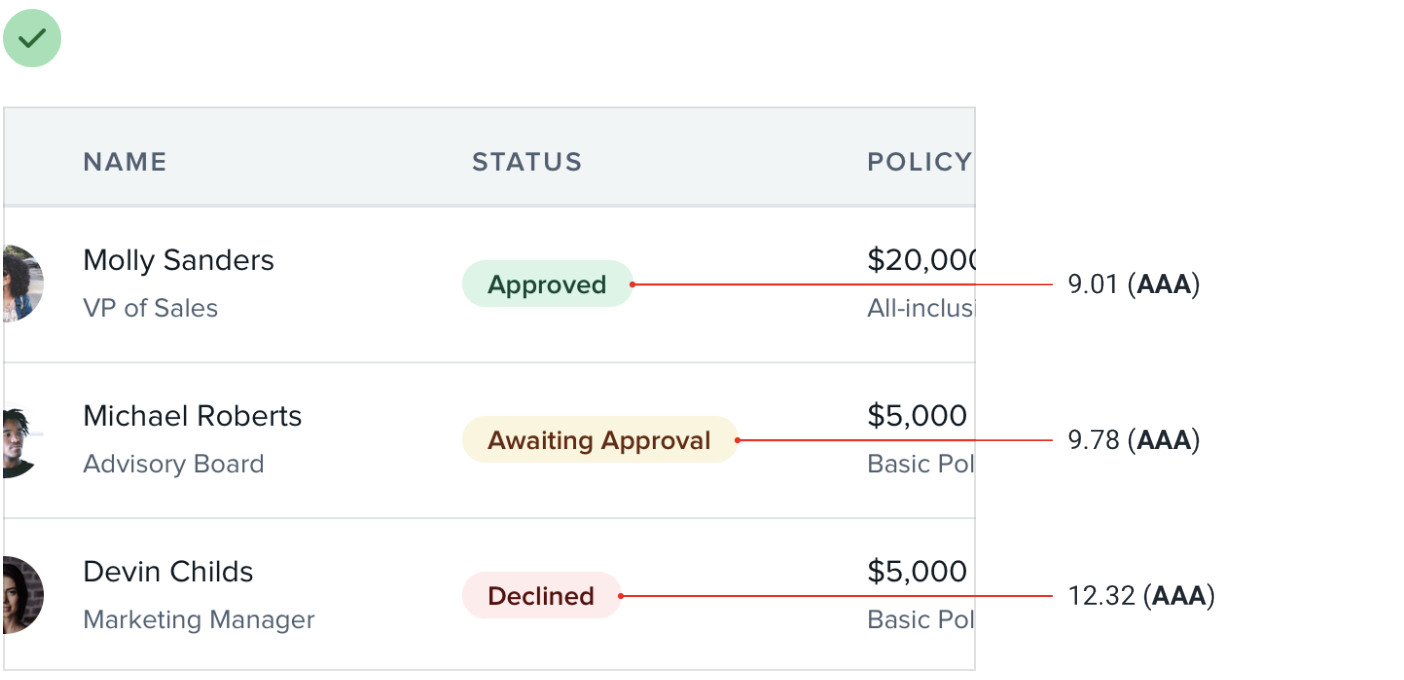The width and height of the screenshot is (1404, 680).
Task: Select the yellow Awaiting Approval badge
Action: coord(599,441)
